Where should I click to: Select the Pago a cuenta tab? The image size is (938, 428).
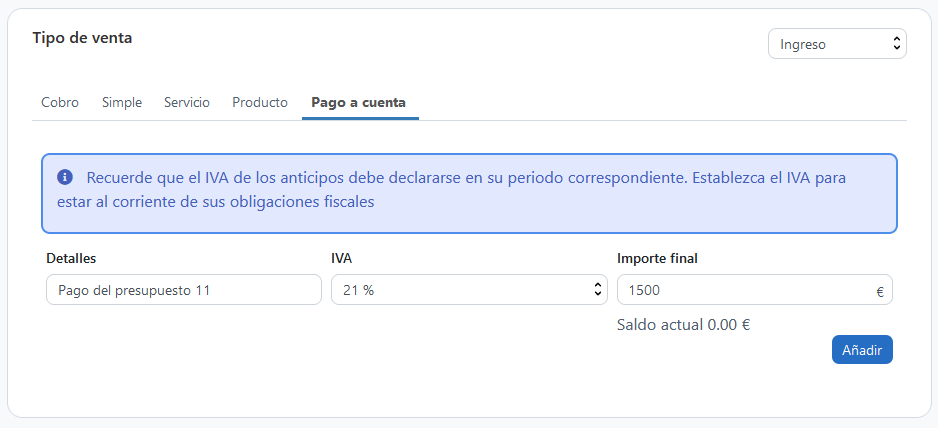[x=359, y=102]
